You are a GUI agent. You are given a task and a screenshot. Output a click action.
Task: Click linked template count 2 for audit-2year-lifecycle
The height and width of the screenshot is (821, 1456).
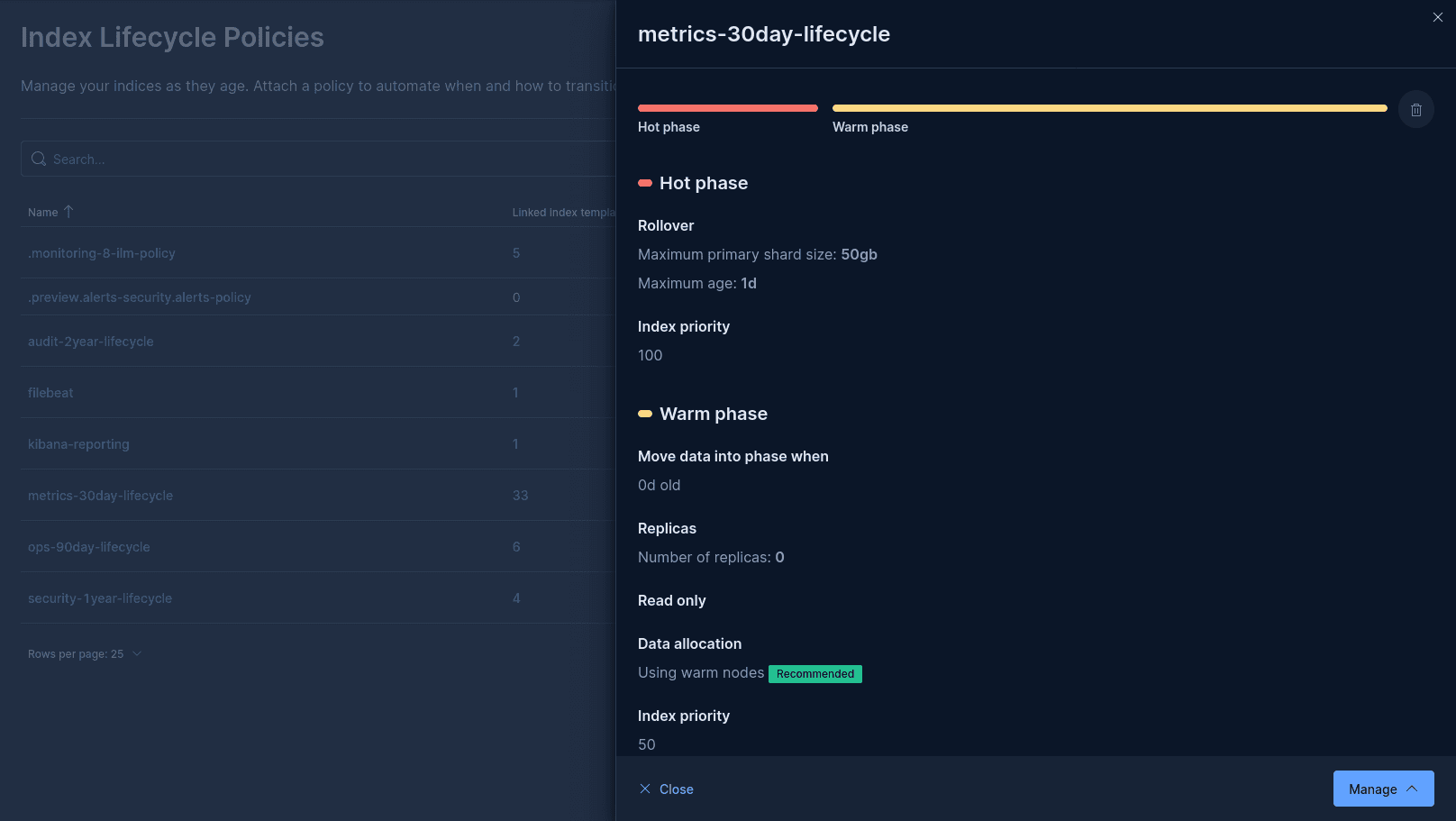coord(516,342)
